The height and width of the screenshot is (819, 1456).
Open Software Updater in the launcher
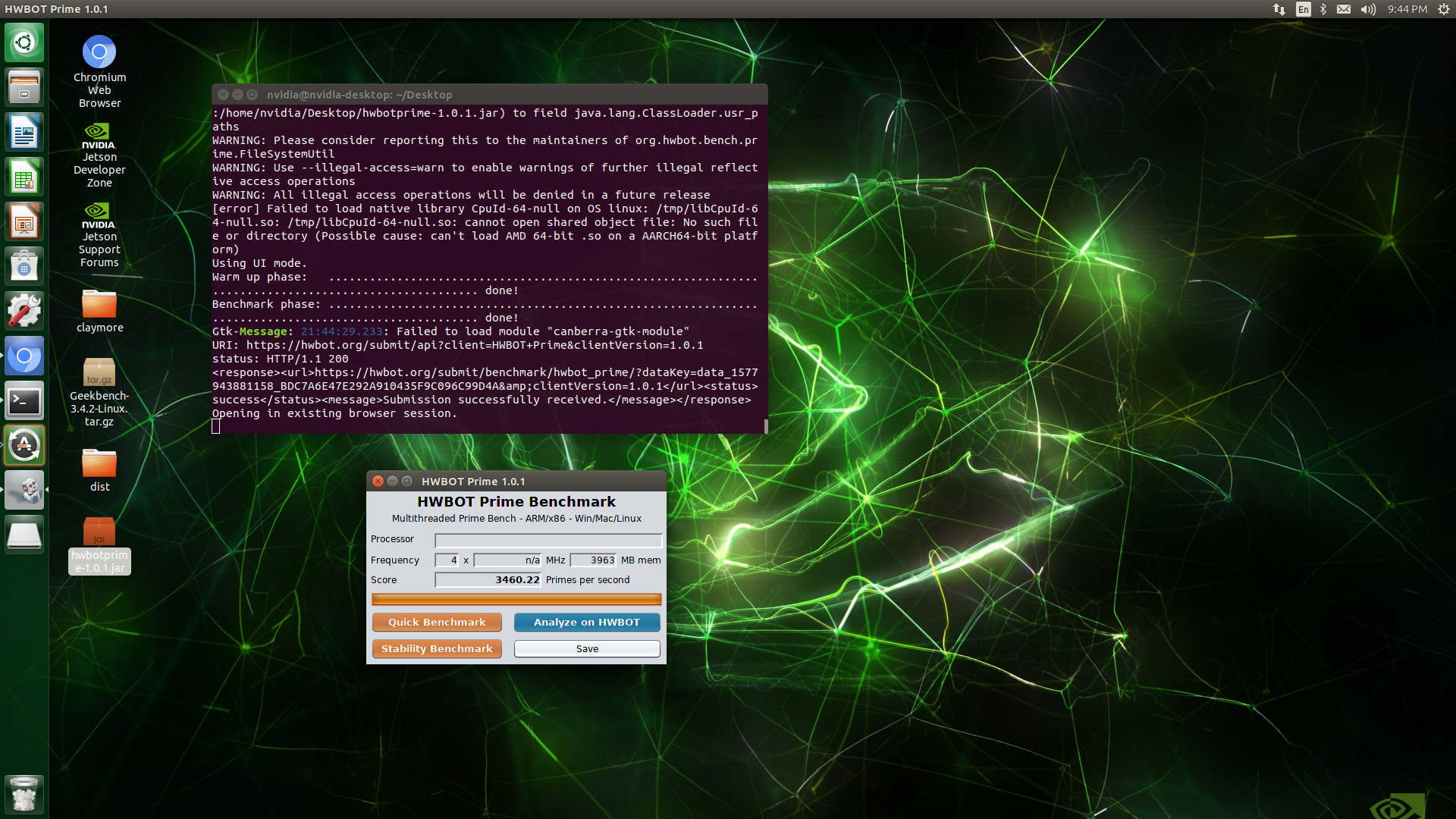click(x=24, y=445)
